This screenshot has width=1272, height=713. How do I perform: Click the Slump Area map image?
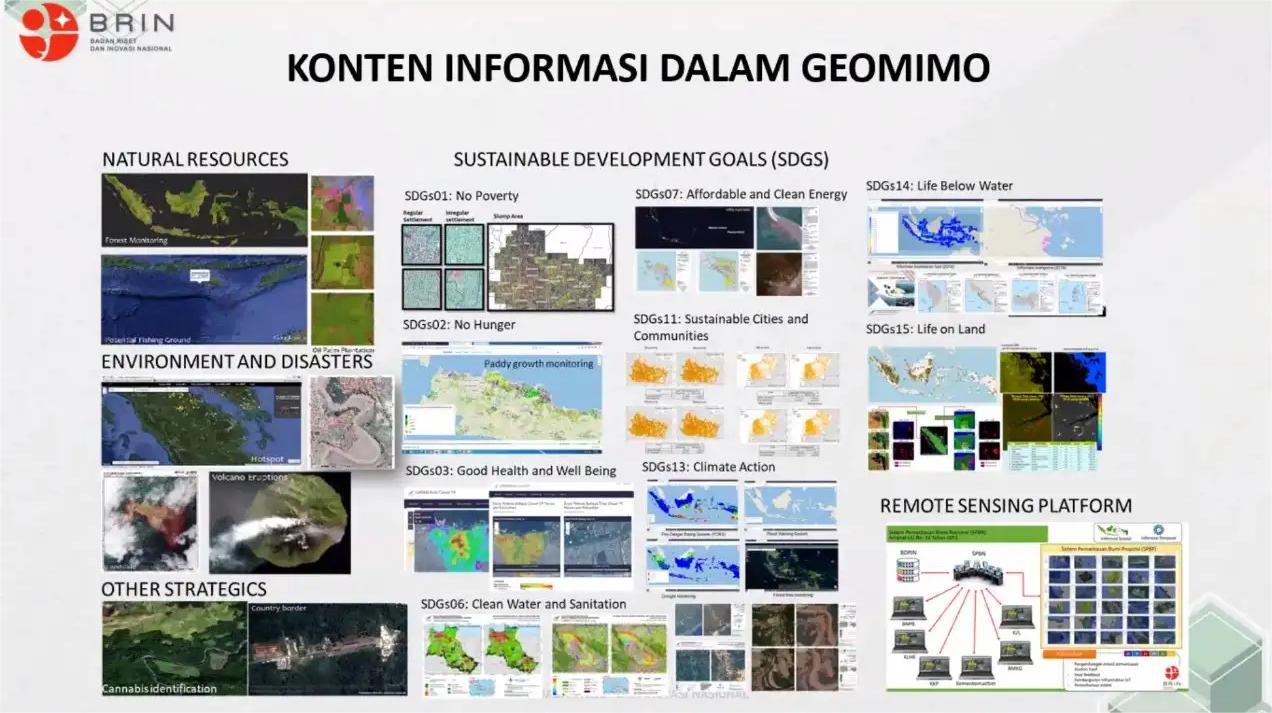pyautogui.click(x=550, y=265)
